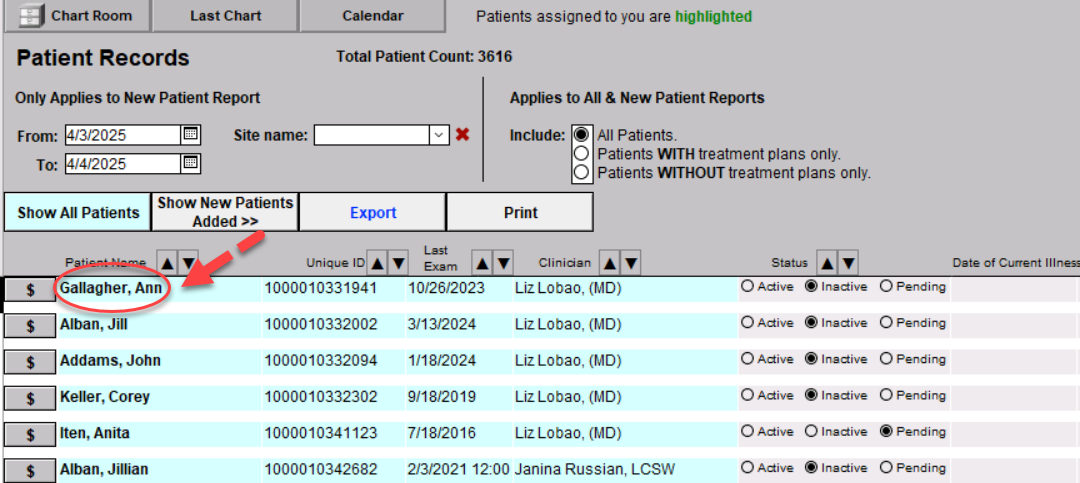This screenshot has width=1080, height=483.
Task: Sort Unique ID descending arrow
Action: click(398, 263)
